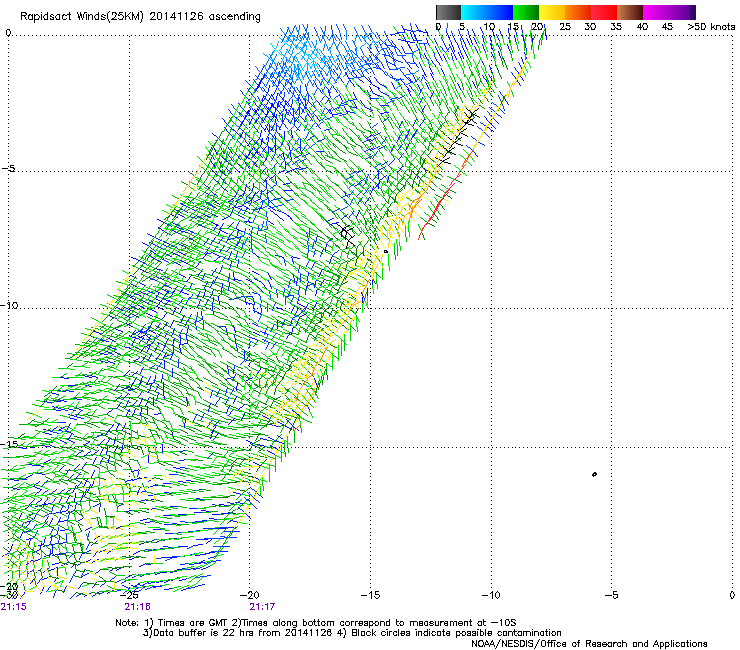Image resolution: width=740 pixels, height=650 pixels.
Task: Click the longitude label "-20" on the bottom axis
Action: (250, 595)
